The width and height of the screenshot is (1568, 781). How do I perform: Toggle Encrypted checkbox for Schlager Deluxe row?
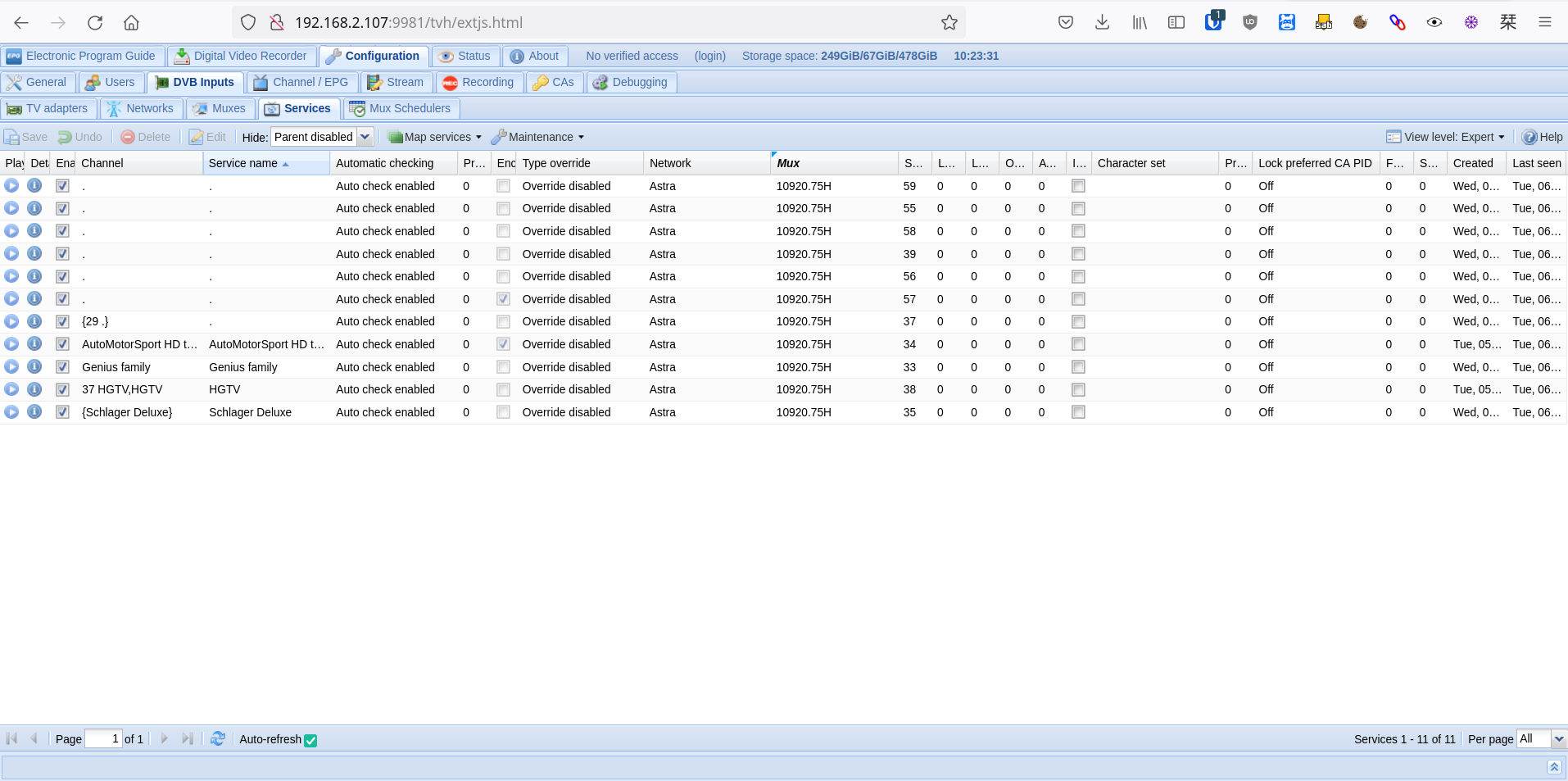pyautogui.click(x=503, y=411)
